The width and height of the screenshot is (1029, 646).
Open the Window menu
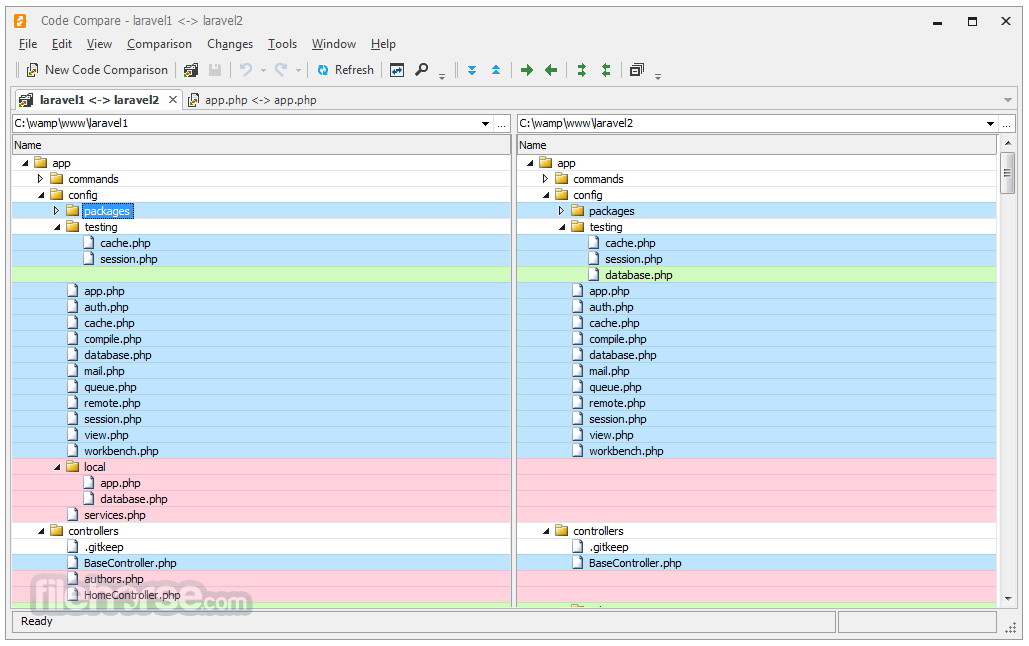(x=333, y=44)
